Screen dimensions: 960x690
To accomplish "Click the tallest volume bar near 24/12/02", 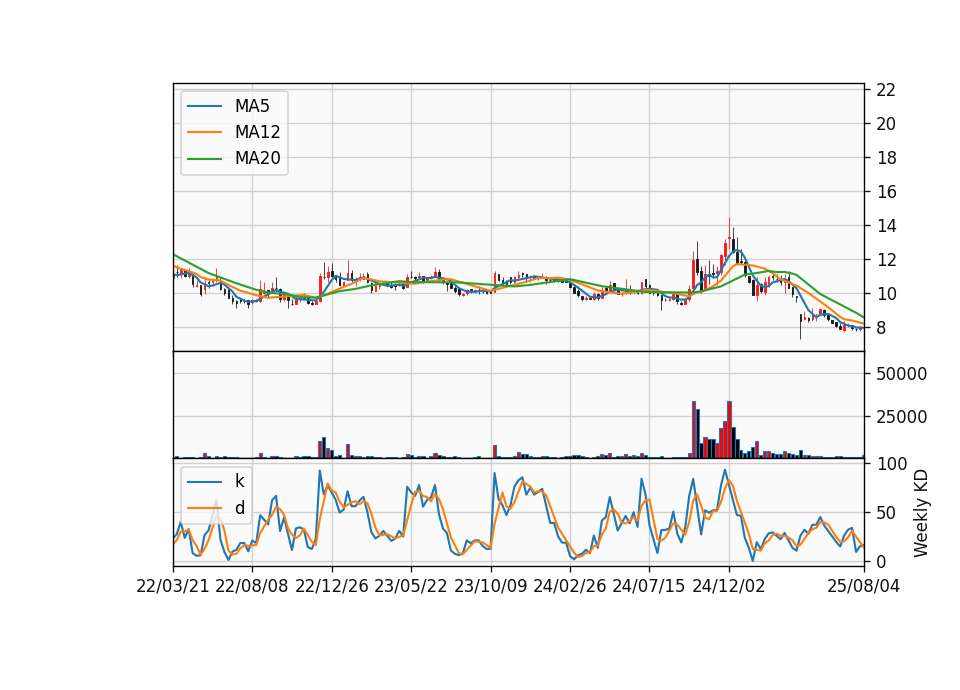I will 729,429.
